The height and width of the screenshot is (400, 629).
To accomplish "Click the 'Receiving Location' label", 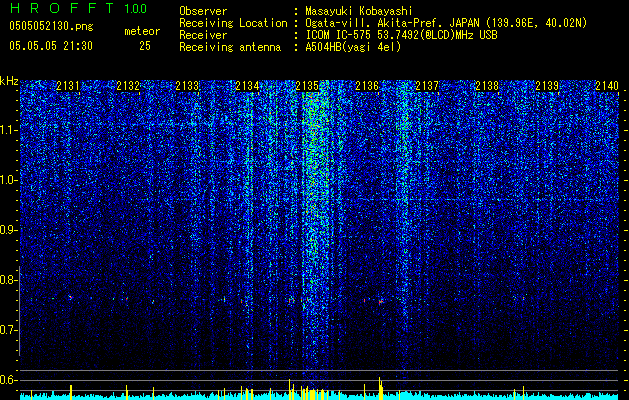I will [x=233, y=23].
